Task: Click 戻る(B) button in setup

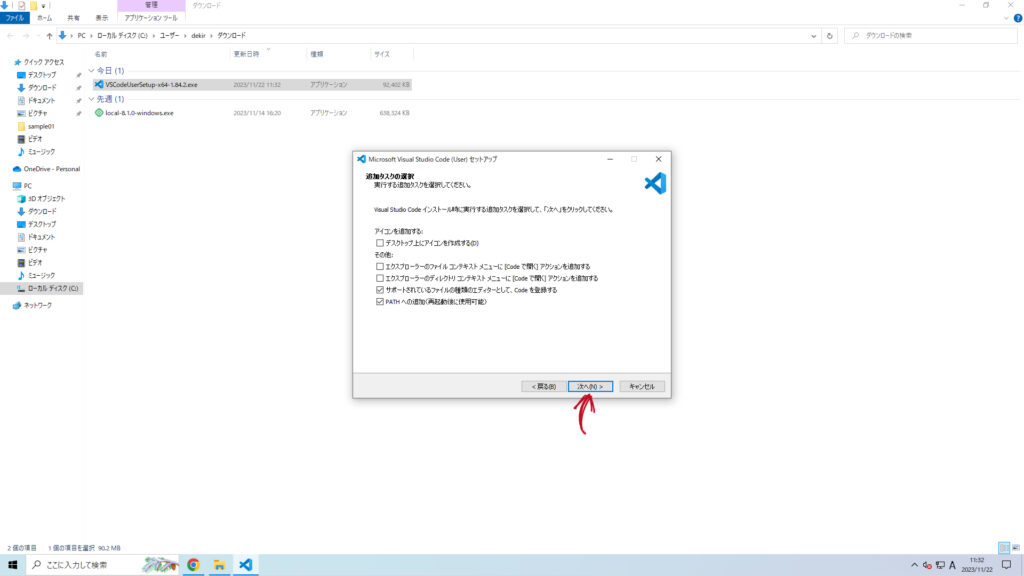Action: click(543, 387)
